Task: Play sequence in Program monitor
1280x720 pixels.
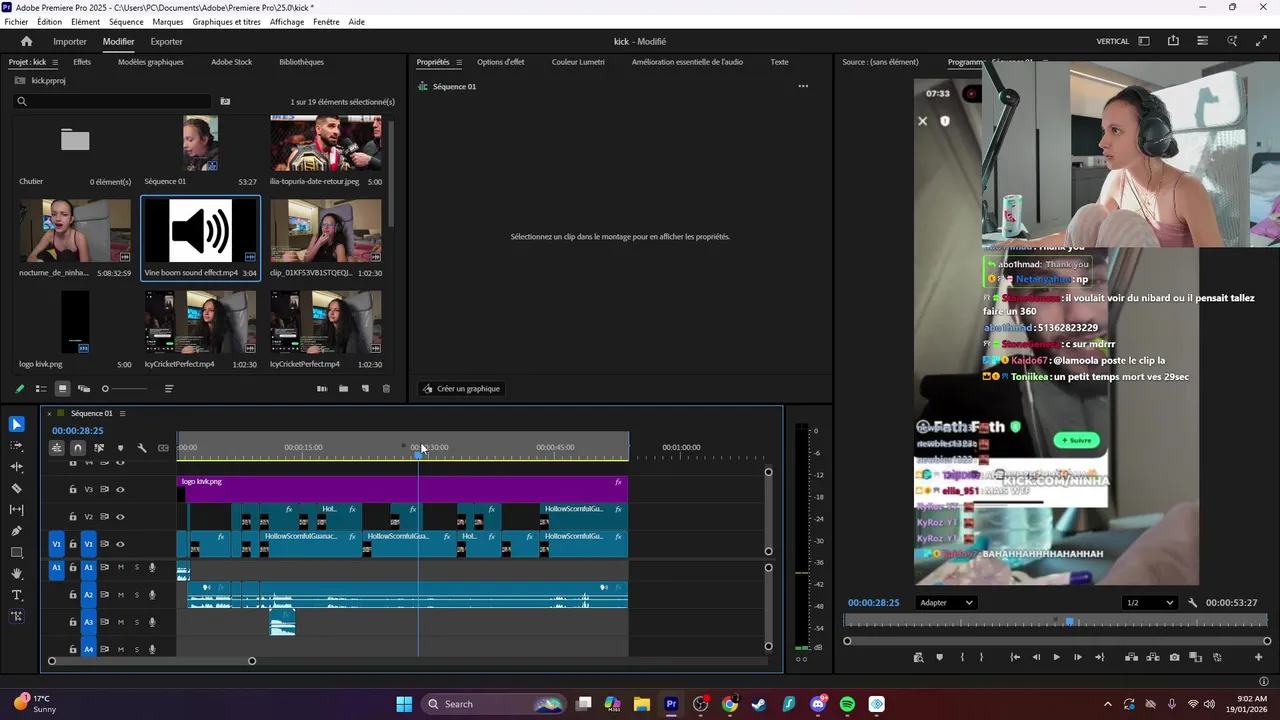Action: [1056, 657]
